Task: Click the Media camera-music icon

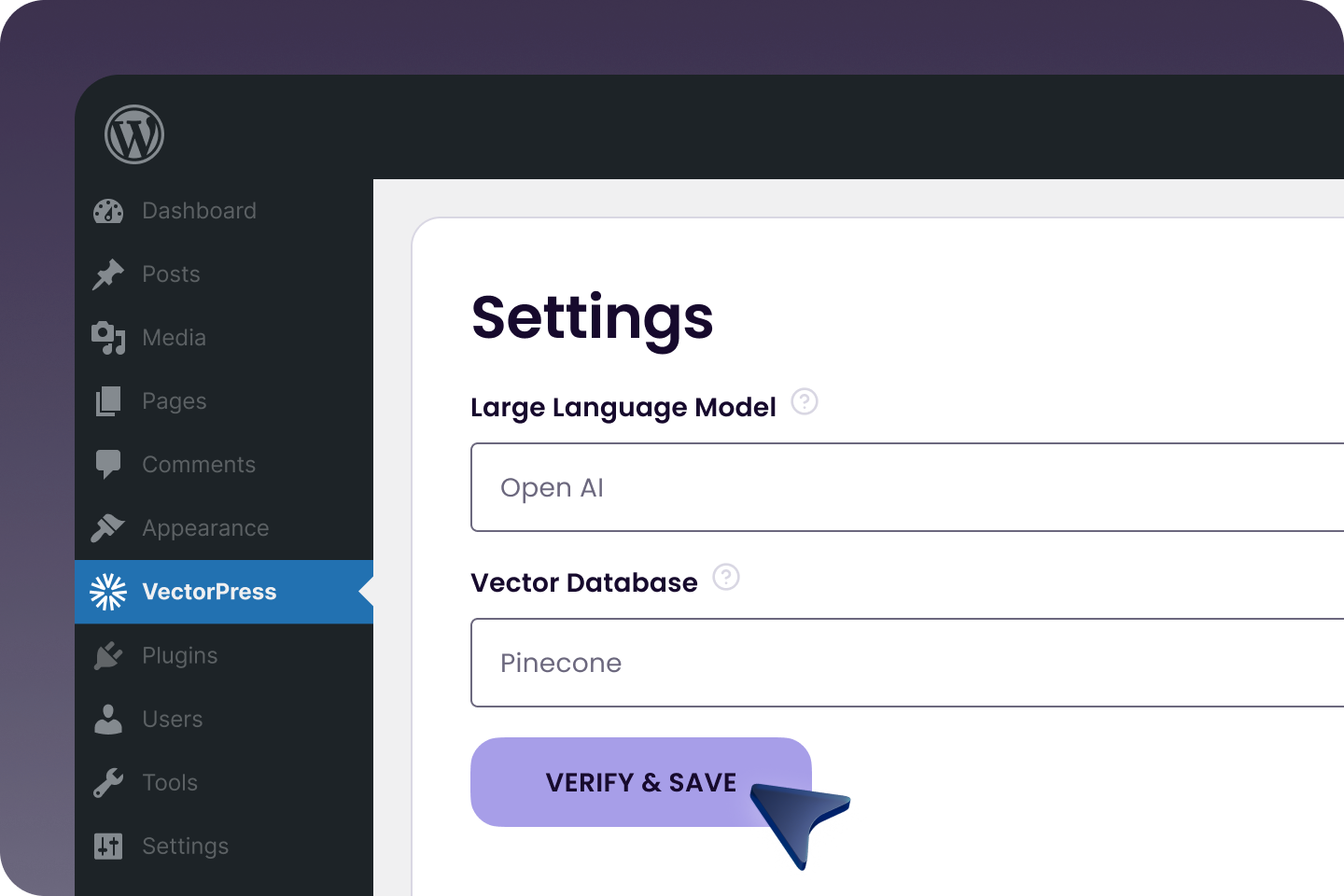Action: pos(108,338)
